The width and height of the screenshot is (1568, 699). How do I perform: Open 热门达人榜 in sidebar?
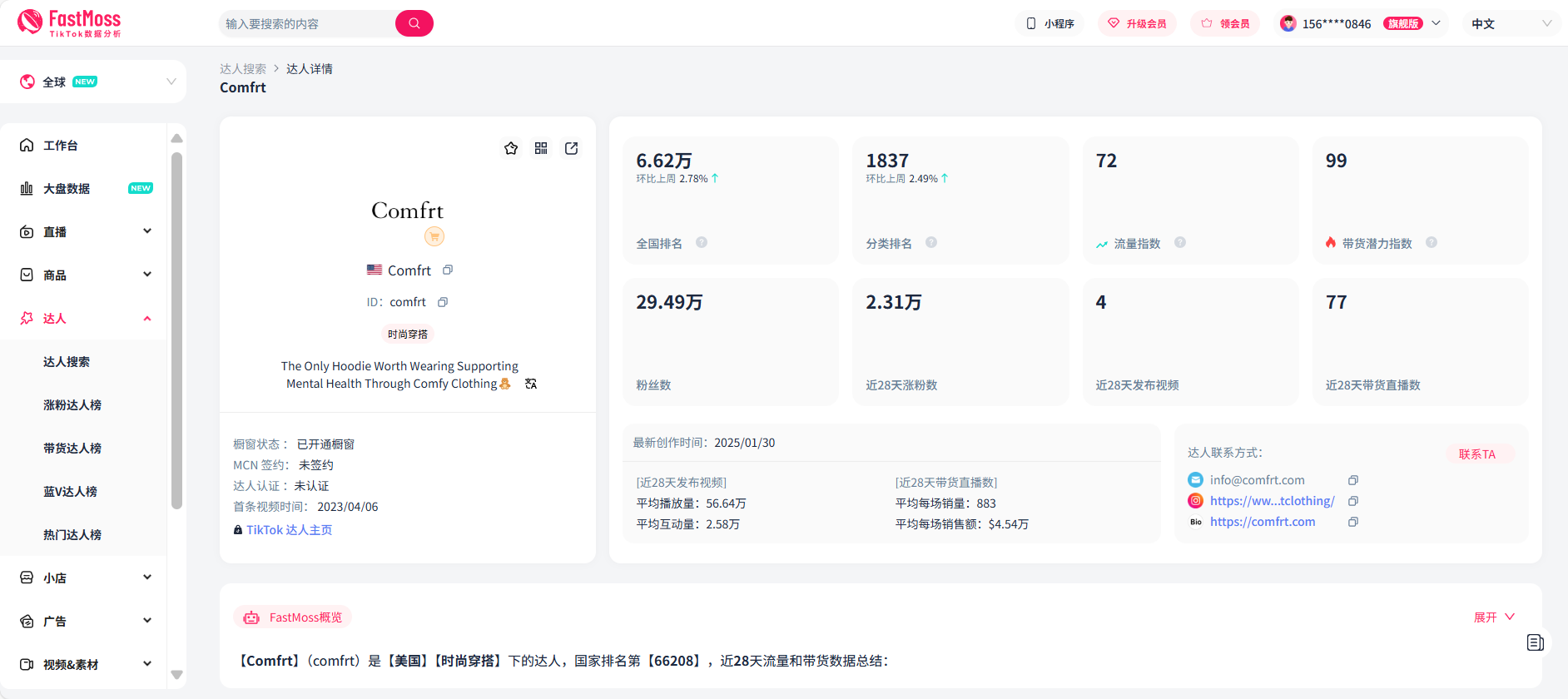click(72, 534)
